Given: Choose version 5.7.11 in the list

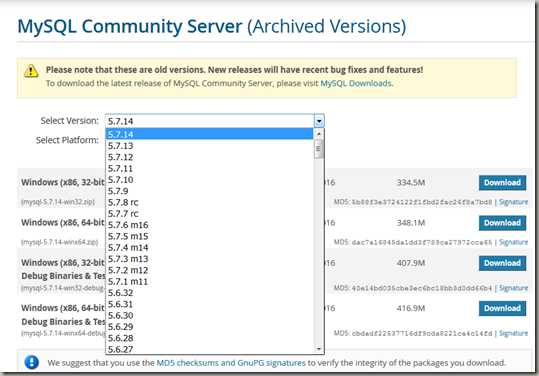Looking at the screenshot, I should [x=209, y=168].
